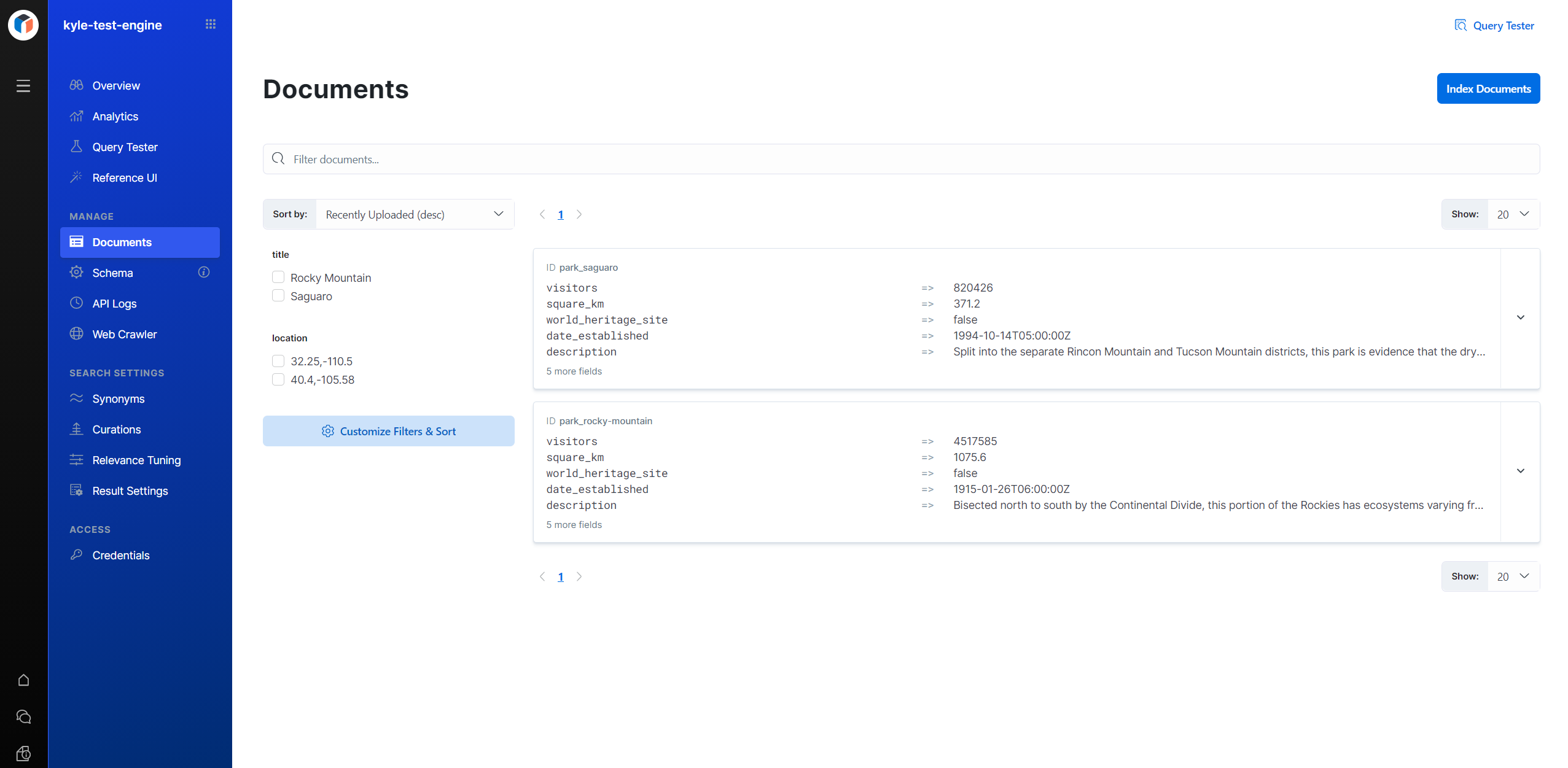Open the Sort by dropdown
This screenshot has width=1568, height=768.
pyautogui.click(x=415, y=214)
